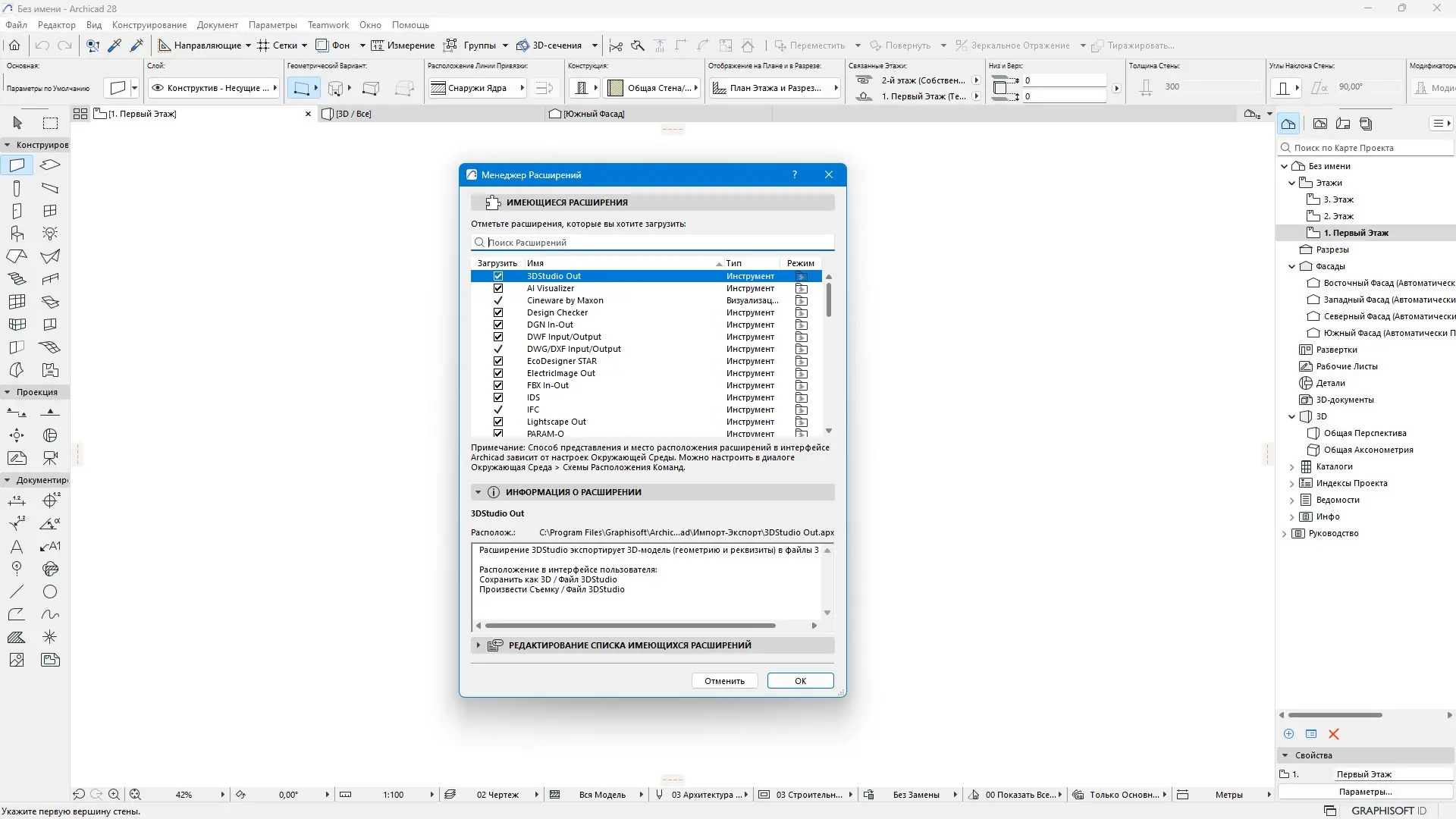Uncheck the AI Visualizer extension checkbox
The height and width of the screenshot is (819, 1456).
pos(498,288)
